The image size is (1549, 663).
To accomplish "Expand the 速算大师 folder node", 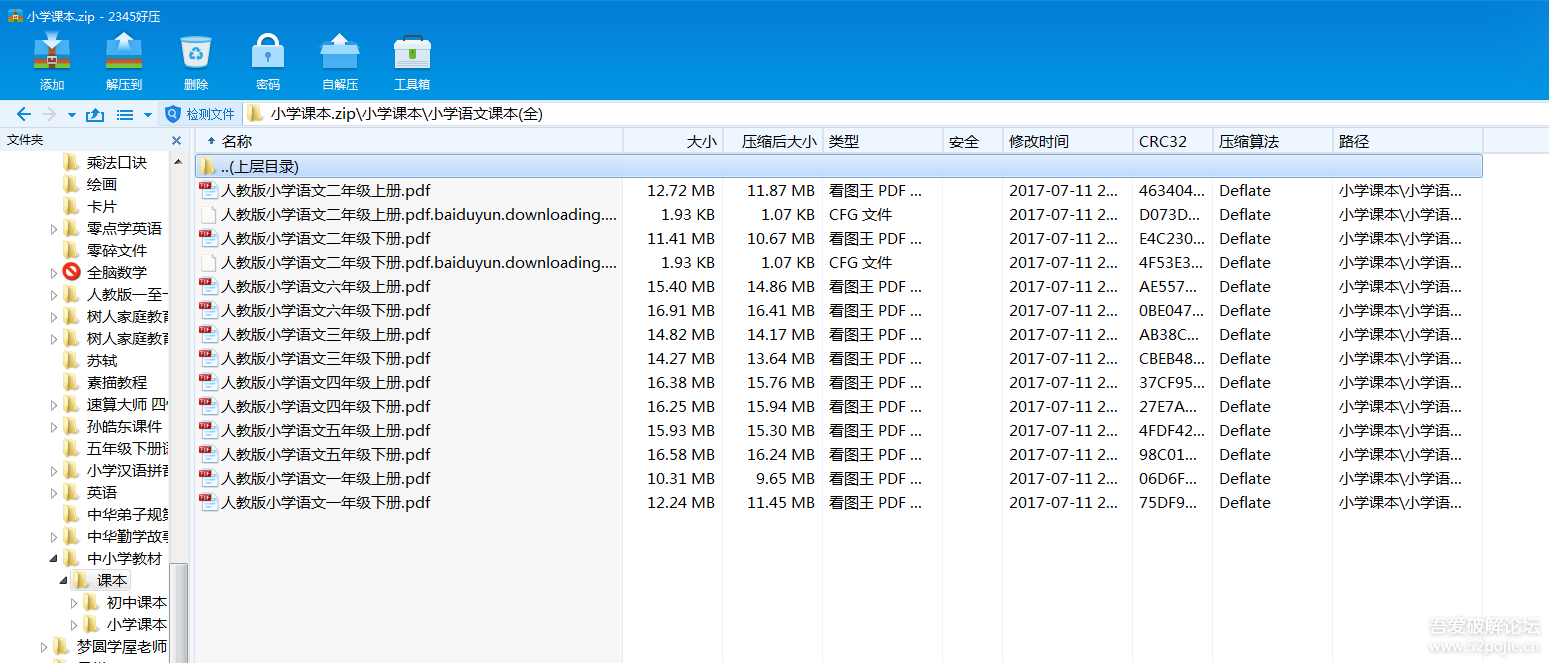I will [x=54, y=405].
